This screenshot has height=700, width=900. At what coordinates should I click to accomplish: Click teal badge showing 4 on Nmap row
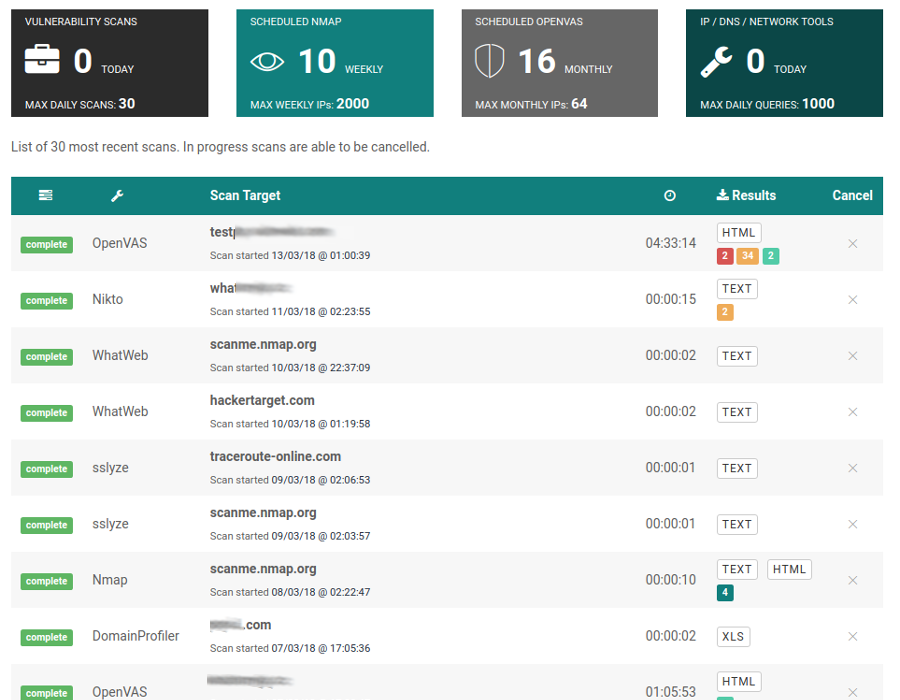coord(725,593)
